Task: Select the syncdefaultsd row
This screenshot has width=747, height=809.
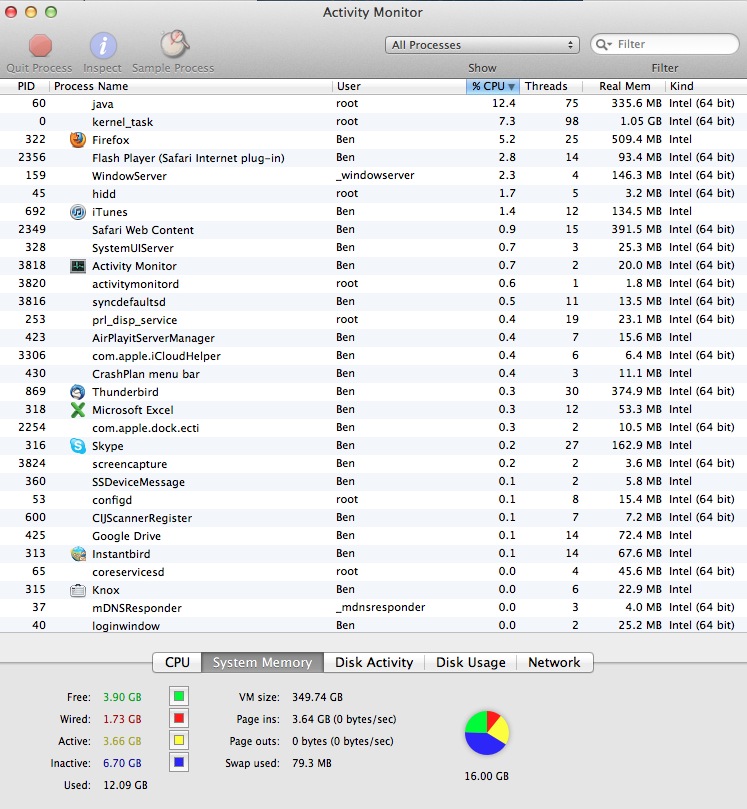Action: point(374,301)
